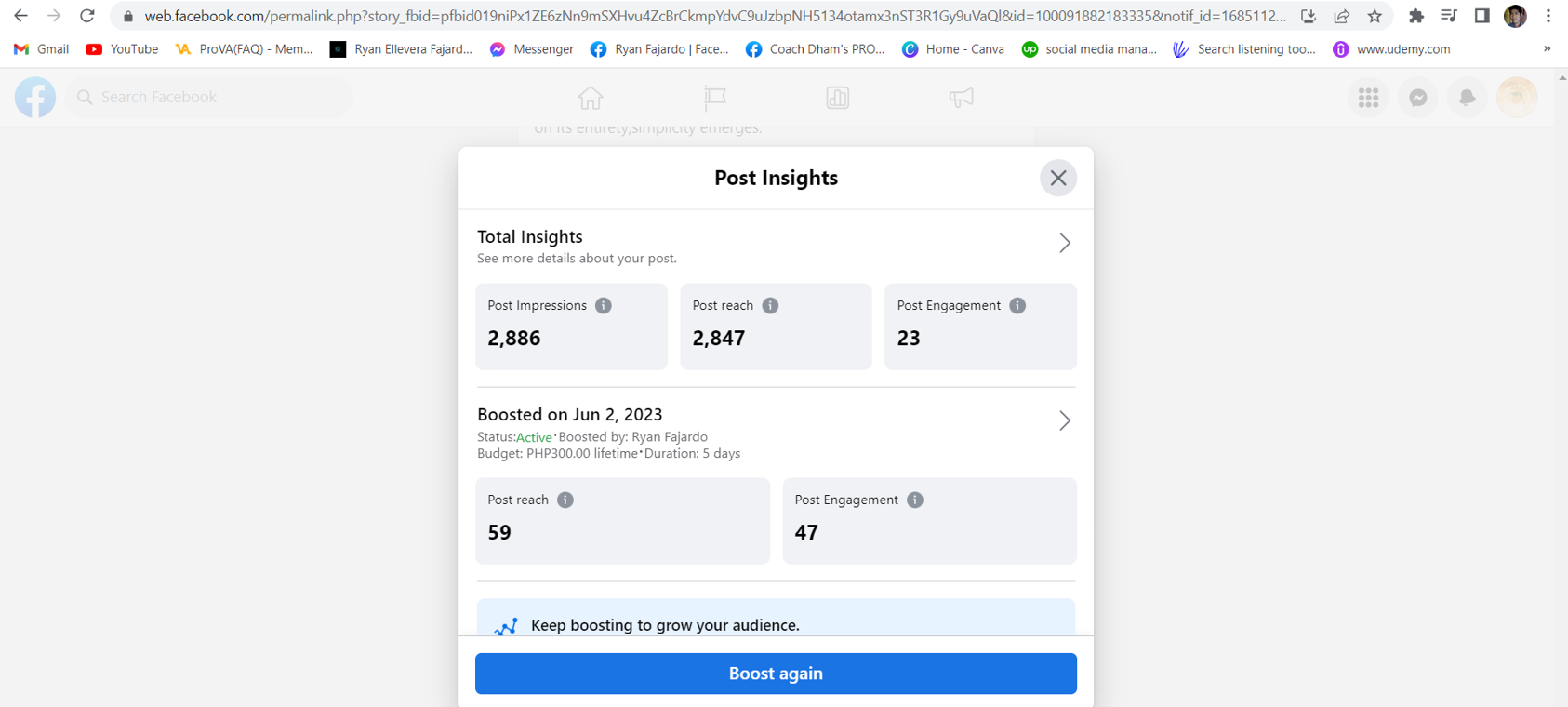The height and width of the screenshot is (707, 1568).
Task: Open the Ads megaphone icon
Action: point(961,98)
